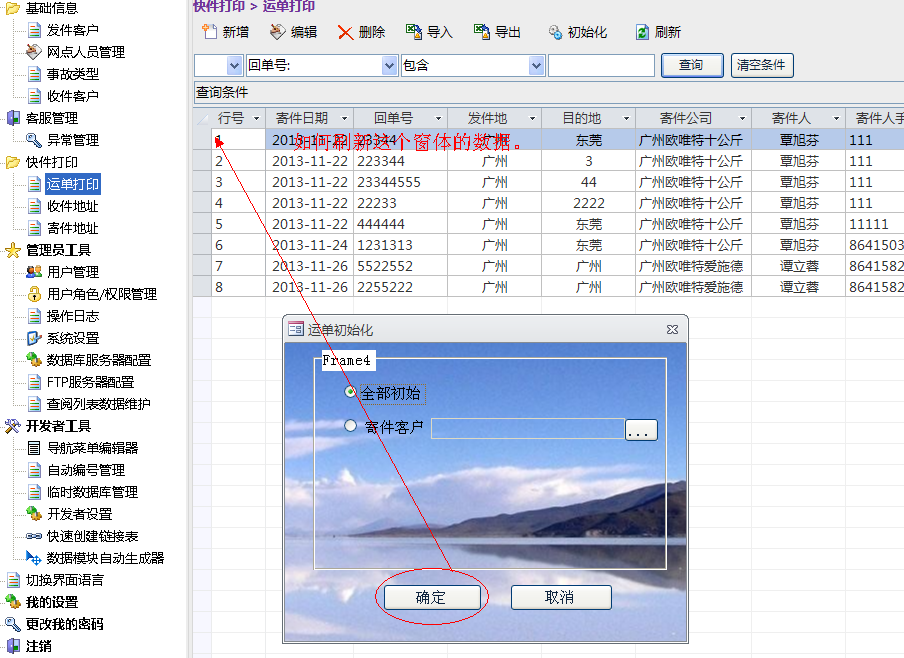This screenshot has height=658, width=904.
Task: Open 寄件地址 in the tree
Action: (73, 228)
